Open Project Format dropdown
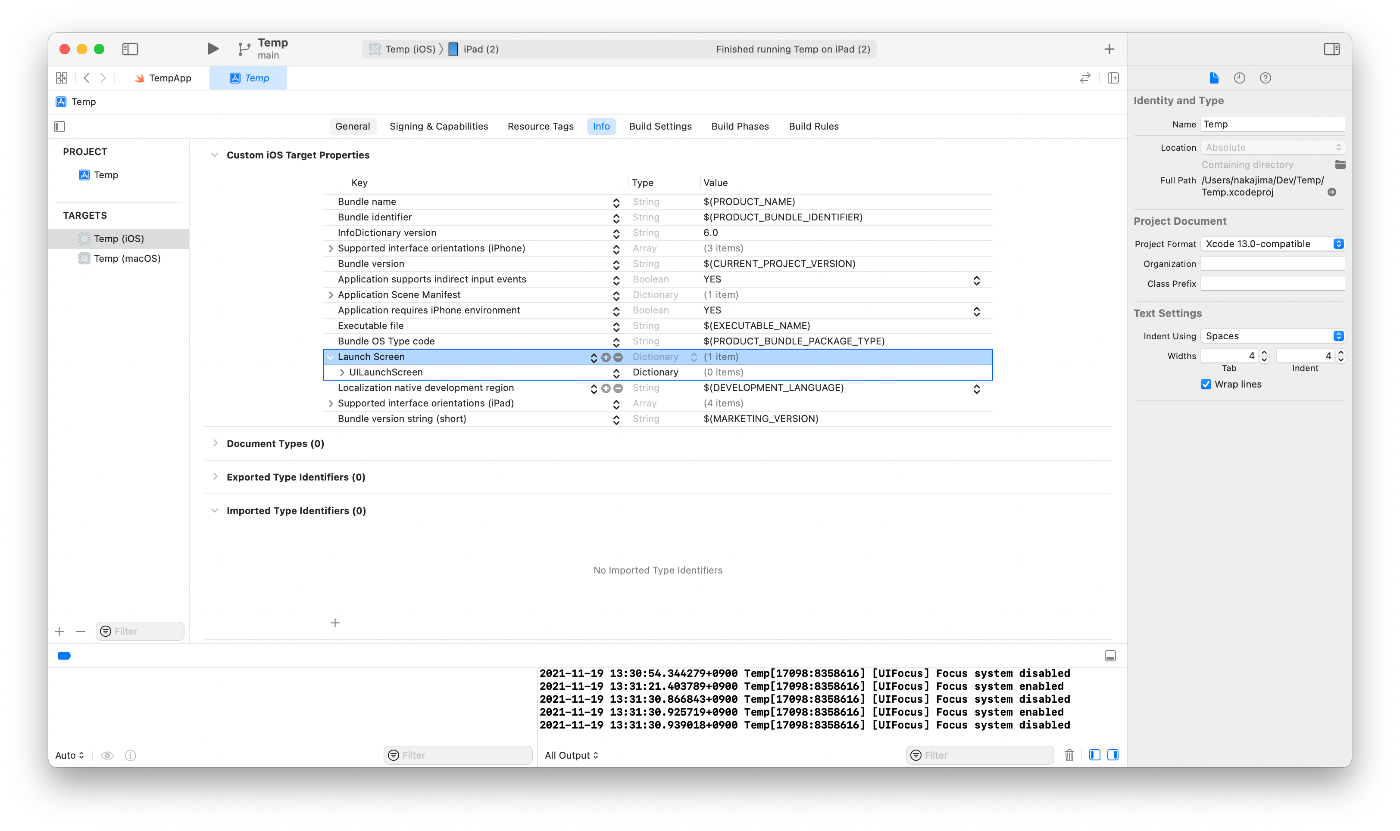1400x831 pixels. [1273, 244]
